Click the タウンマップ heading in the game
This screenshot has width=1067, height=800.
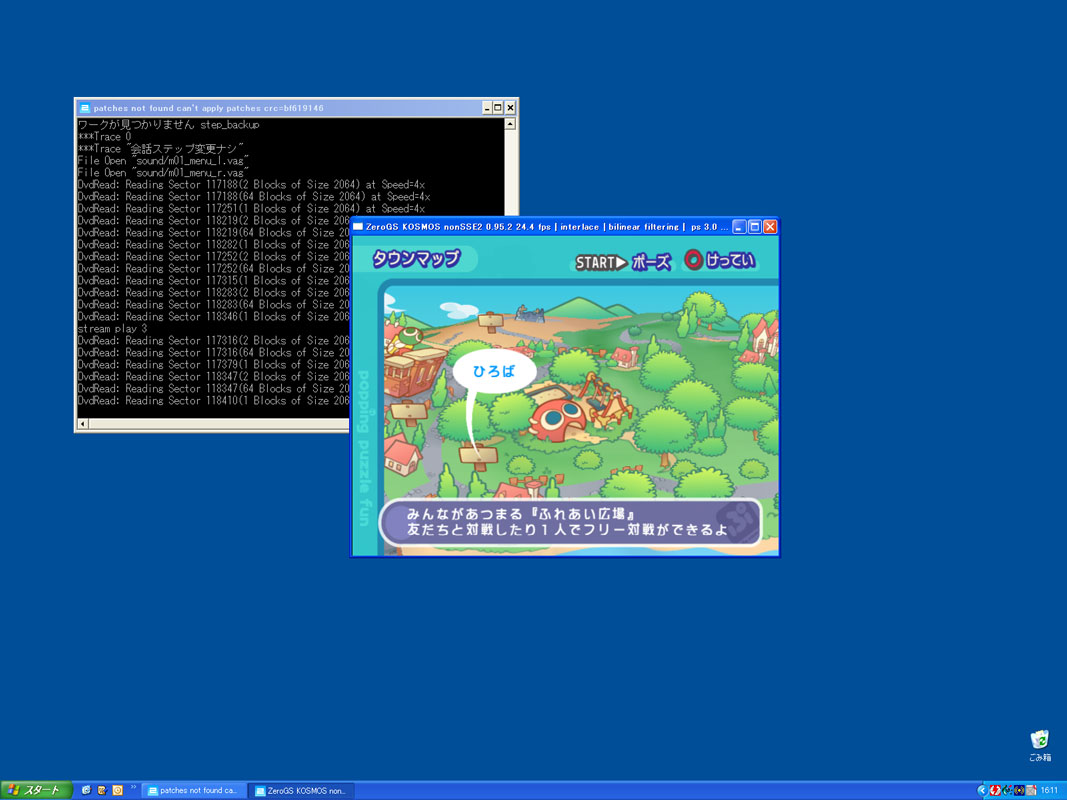click(x=416, y=259)
